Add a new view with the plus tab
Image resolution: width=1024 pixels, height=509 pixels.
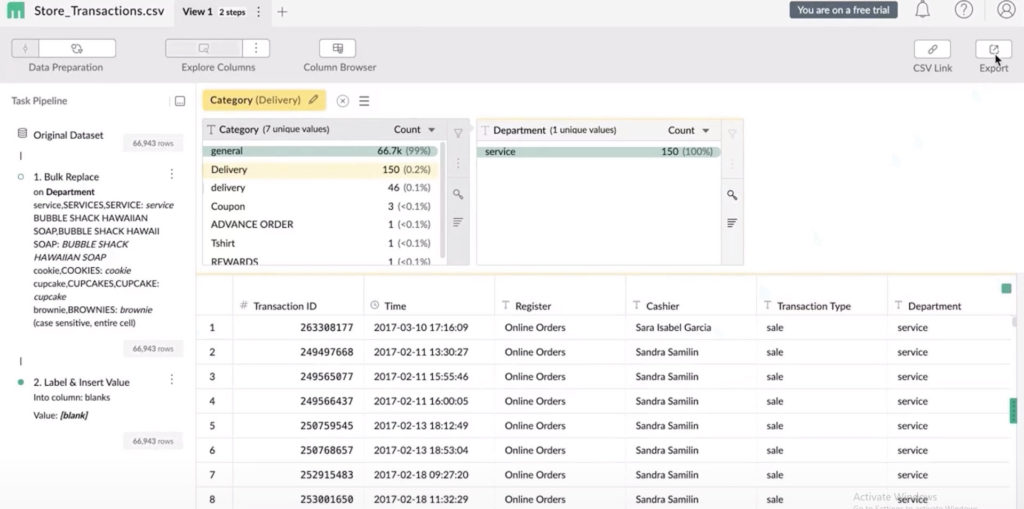tap(282, 12)
